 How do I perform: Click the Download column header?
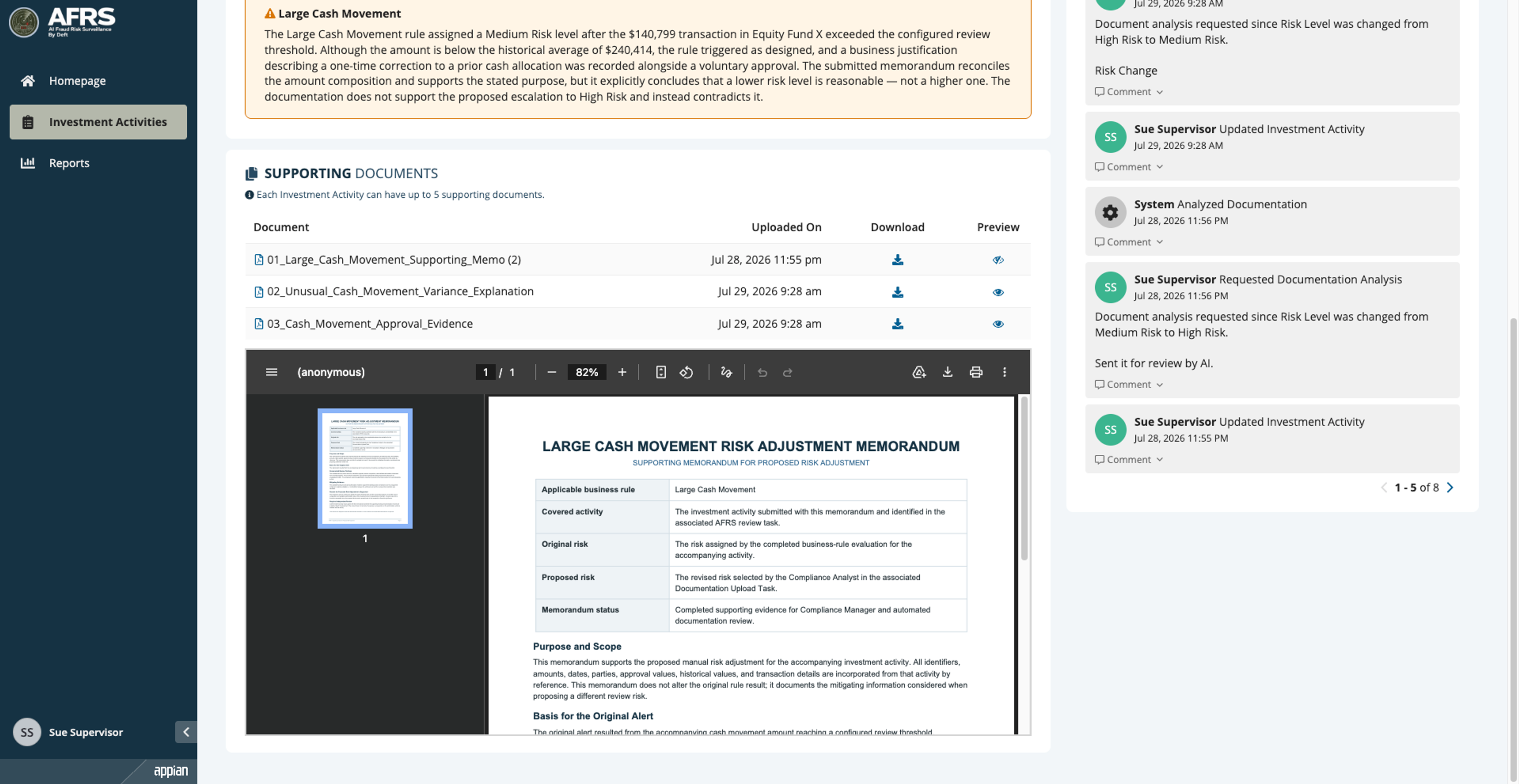point(898,228)
